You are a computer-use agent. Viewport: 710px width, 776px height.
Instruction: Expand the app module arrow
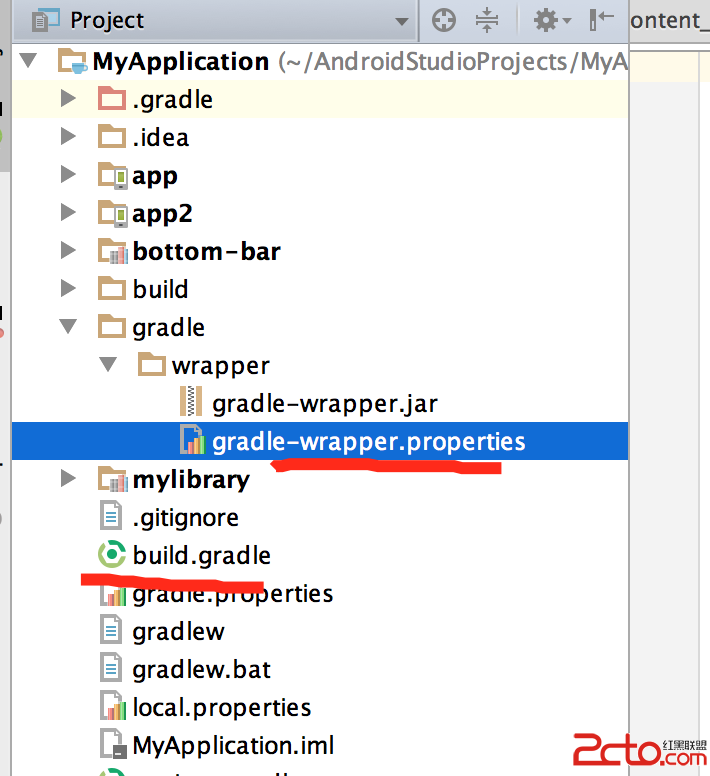[68, 175]
